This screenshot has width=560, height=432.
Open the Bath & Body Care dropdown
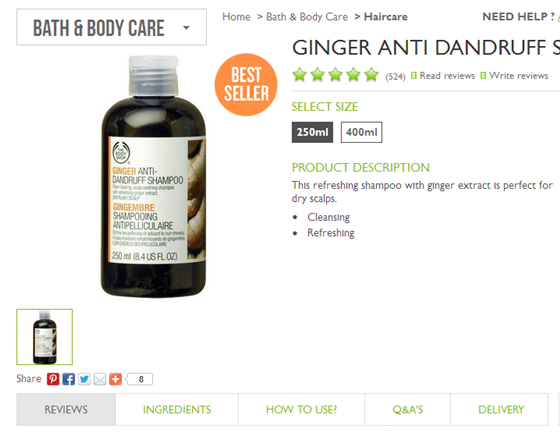111,27
